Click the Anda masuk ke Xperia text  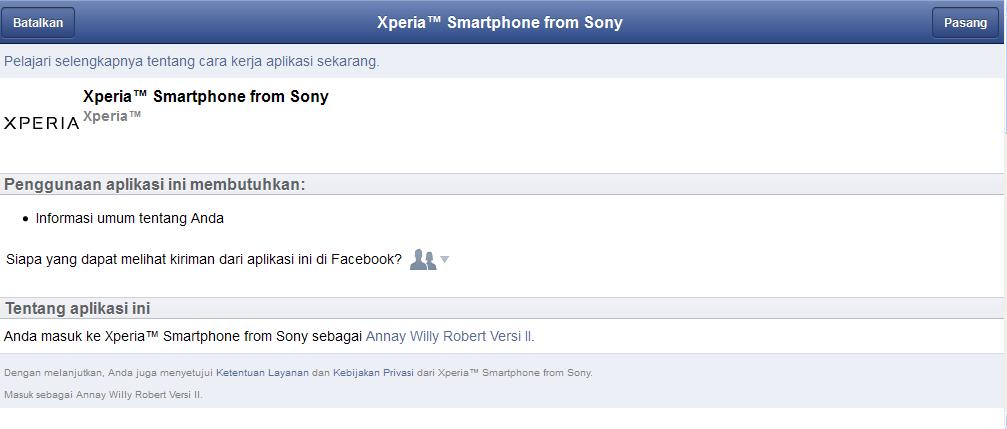pyautogui.click(x=180, y=336)
